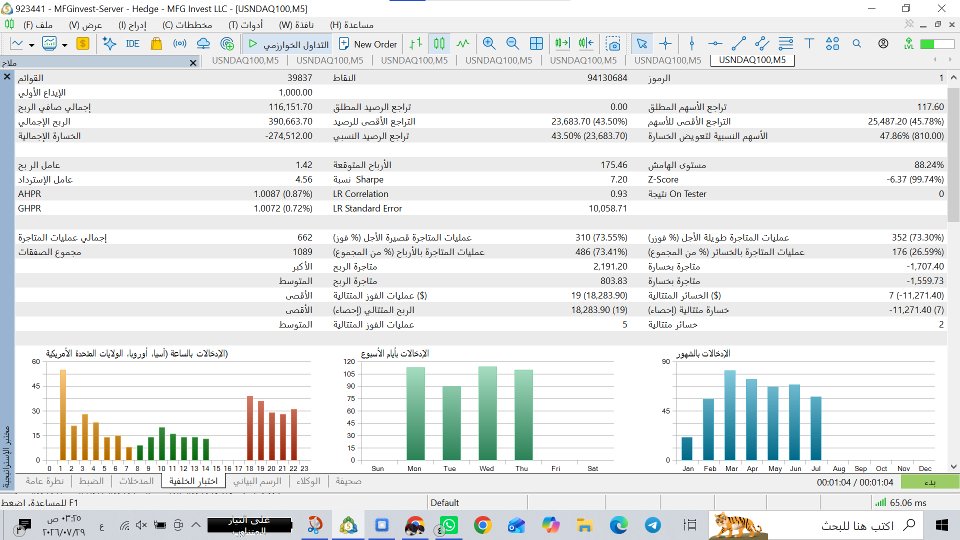Click the New Order button

(x=368, y=44)
